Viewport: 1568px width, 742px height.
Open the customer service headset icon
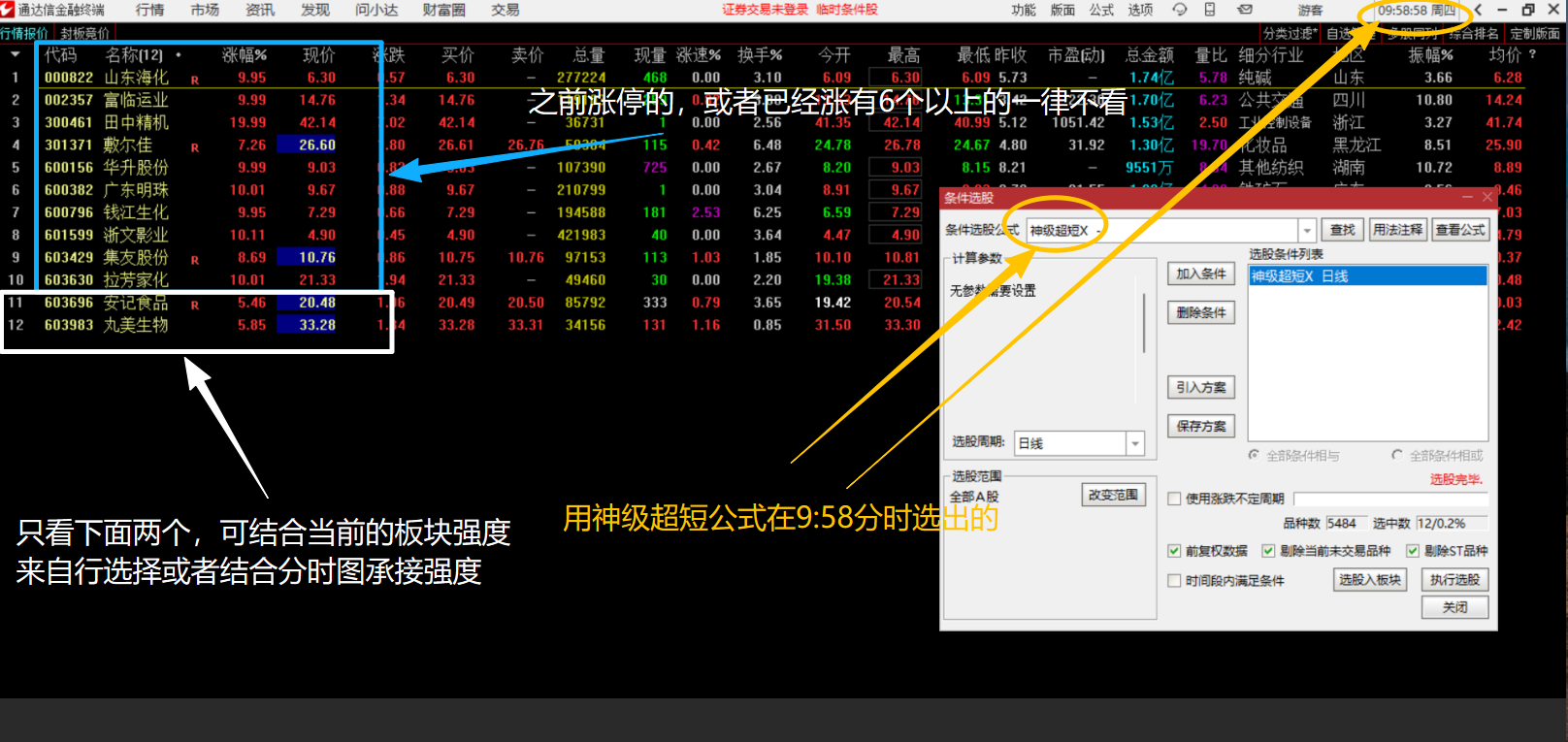tap(1180, 10)
